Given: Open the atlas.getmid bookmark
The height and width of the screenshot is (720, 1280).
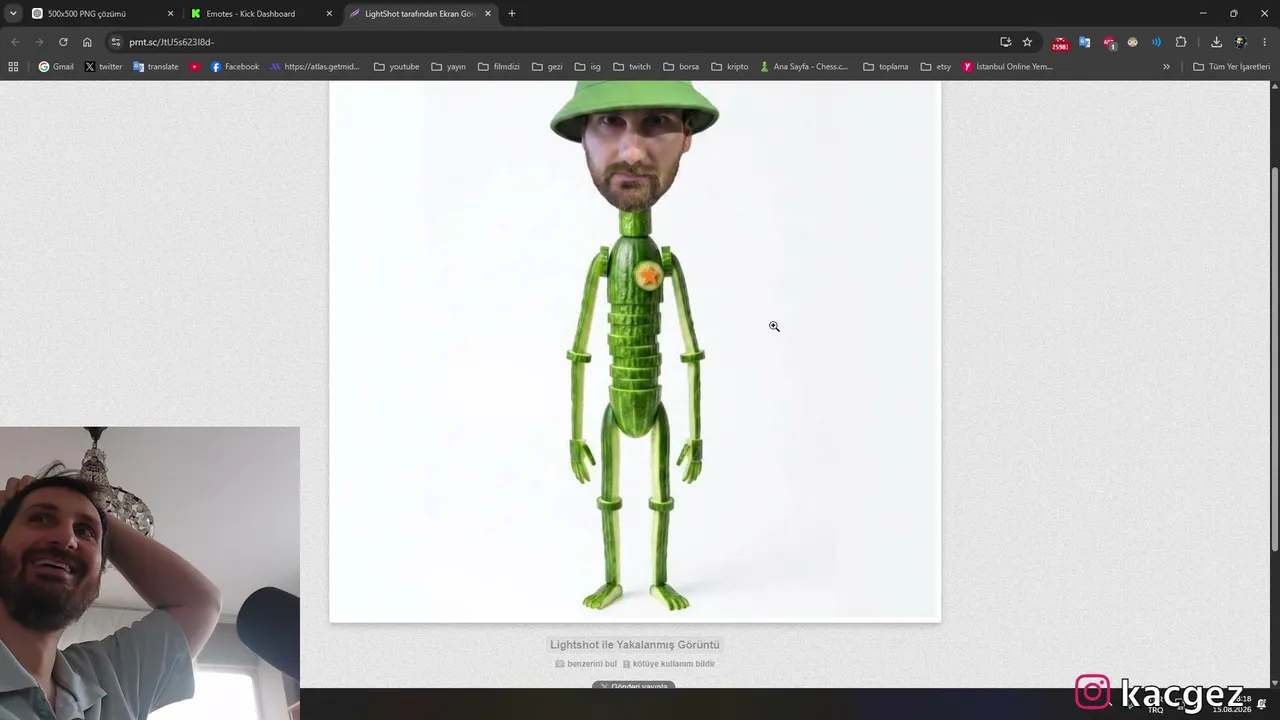Looking at the screenshot, I should 315,67.
